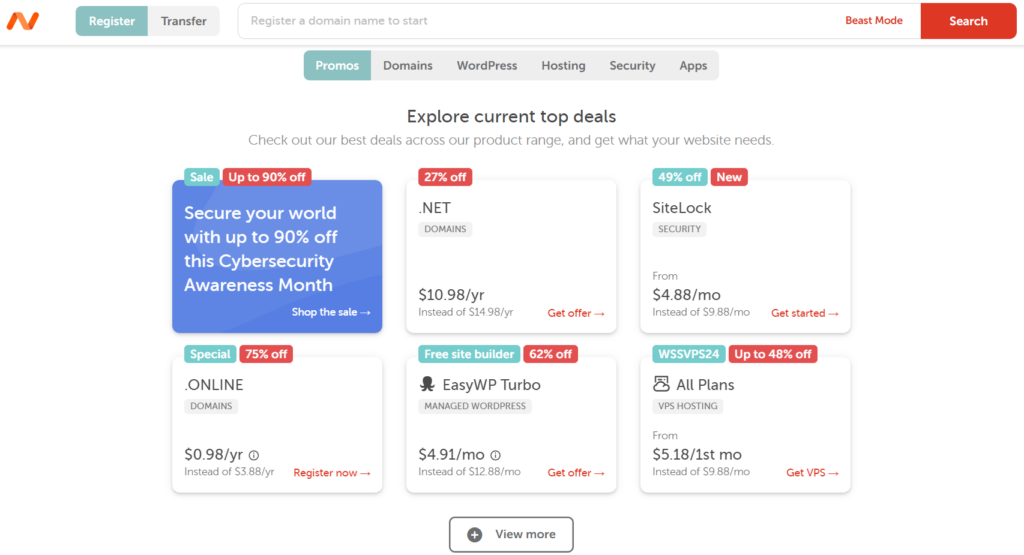
Task: Click the 49% off badge
Action: pos(679,177)
